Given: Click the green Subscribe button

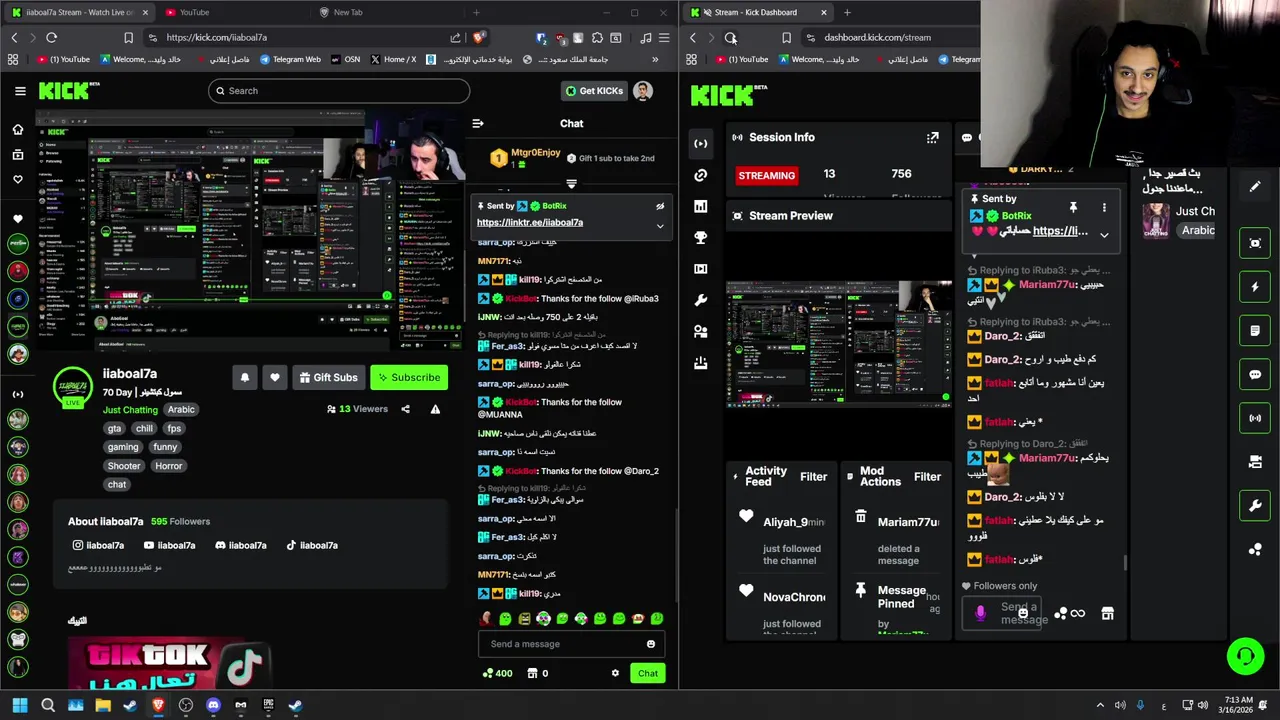Looking at the screenshot, I should pyautogui.click(x=408, y=377).
